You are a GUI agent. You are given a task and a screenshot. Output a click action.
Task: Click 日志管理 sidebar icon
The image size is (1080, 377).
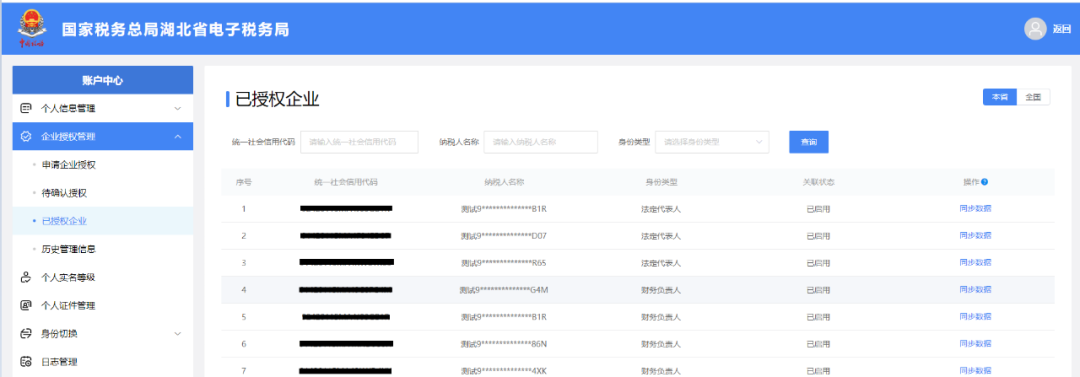tap(26, 362)
